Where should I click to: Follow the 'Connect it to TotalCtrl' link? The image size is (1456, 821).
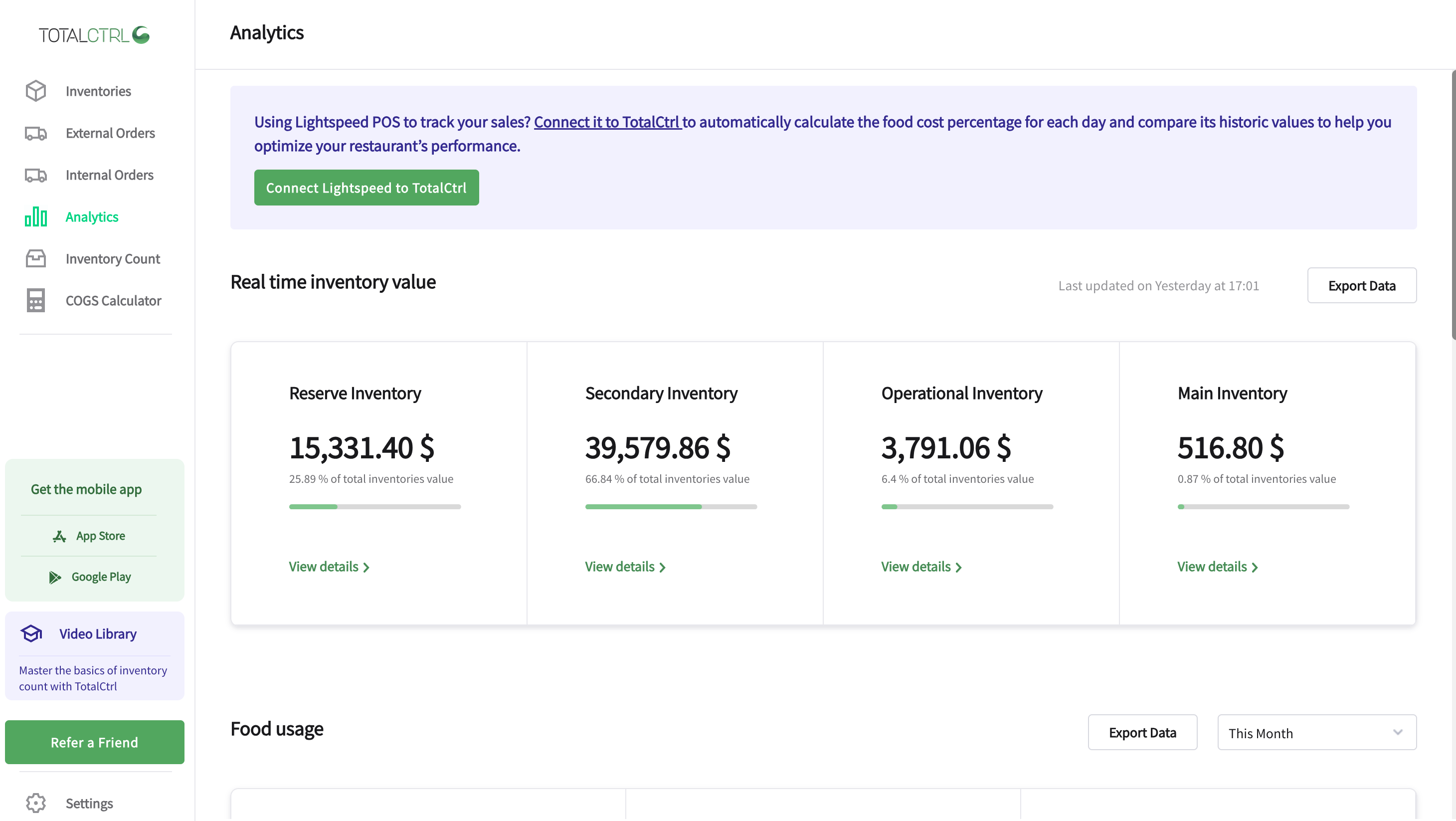pyautogui.click(x=608, y=122)
